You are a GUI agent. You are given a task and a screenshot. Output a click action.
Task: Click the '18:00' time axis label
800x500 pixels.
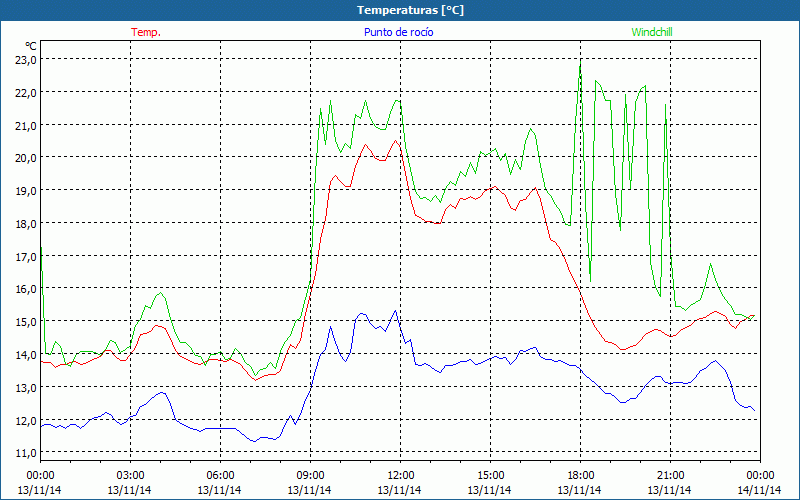pyautogui.click(x=580, y=476)
